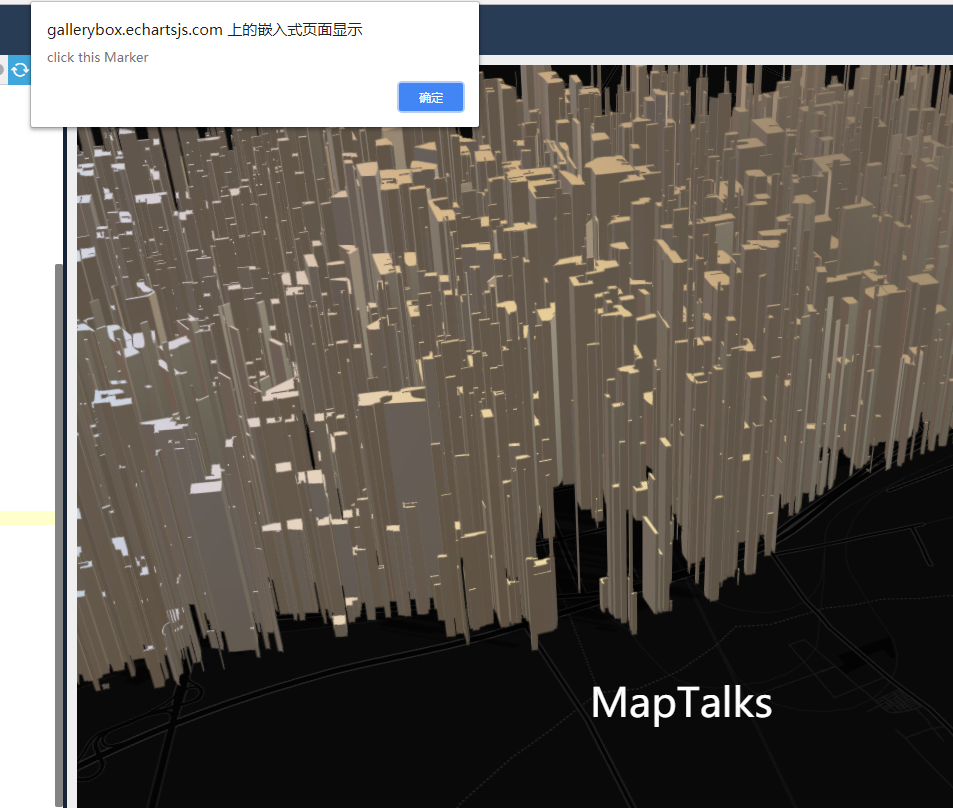
Task: Click the gray circle icon beside the refresh button
Action: click(x=4, y=70)
